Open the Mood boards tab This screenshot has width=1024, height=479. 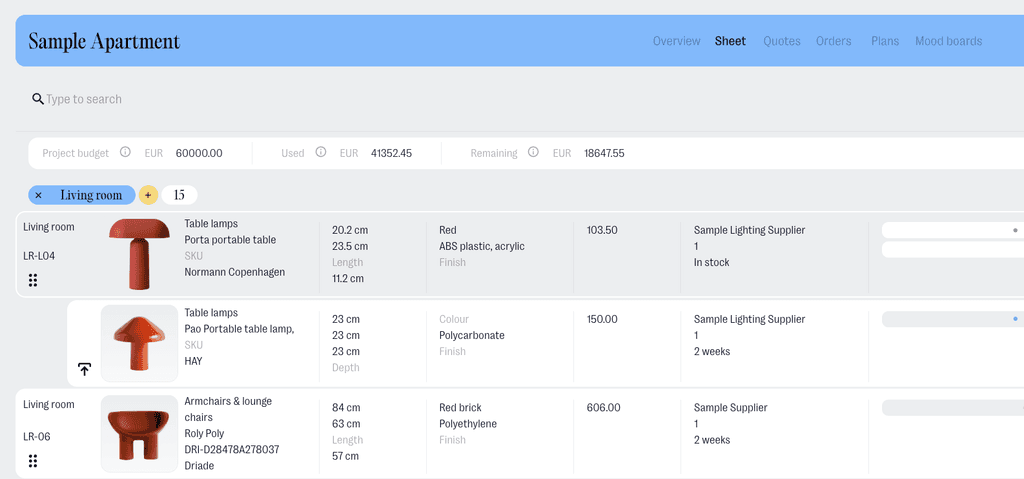click(948, 41)
